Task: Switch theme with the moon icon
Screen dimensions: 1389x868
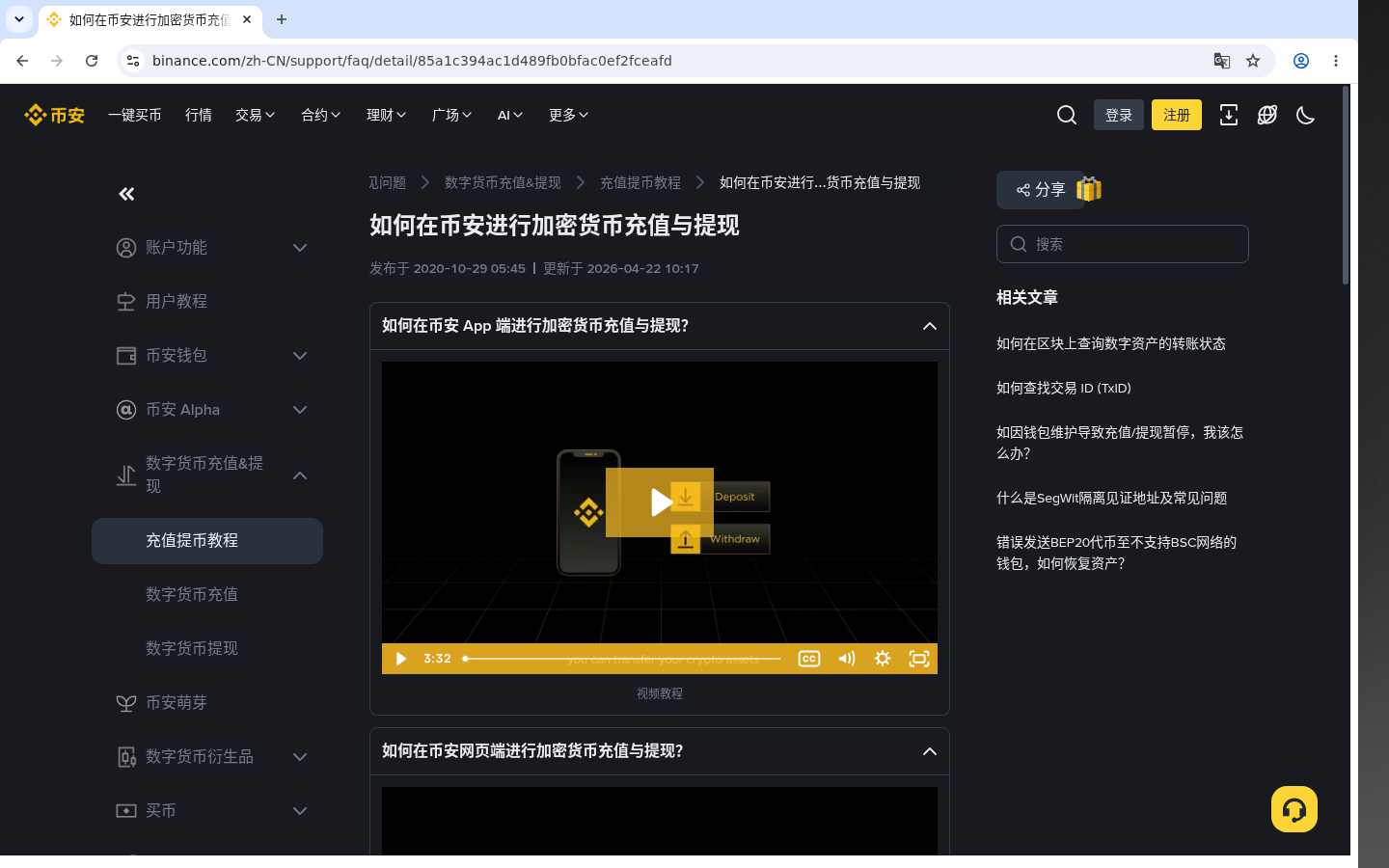Action: pos(1305,115)
